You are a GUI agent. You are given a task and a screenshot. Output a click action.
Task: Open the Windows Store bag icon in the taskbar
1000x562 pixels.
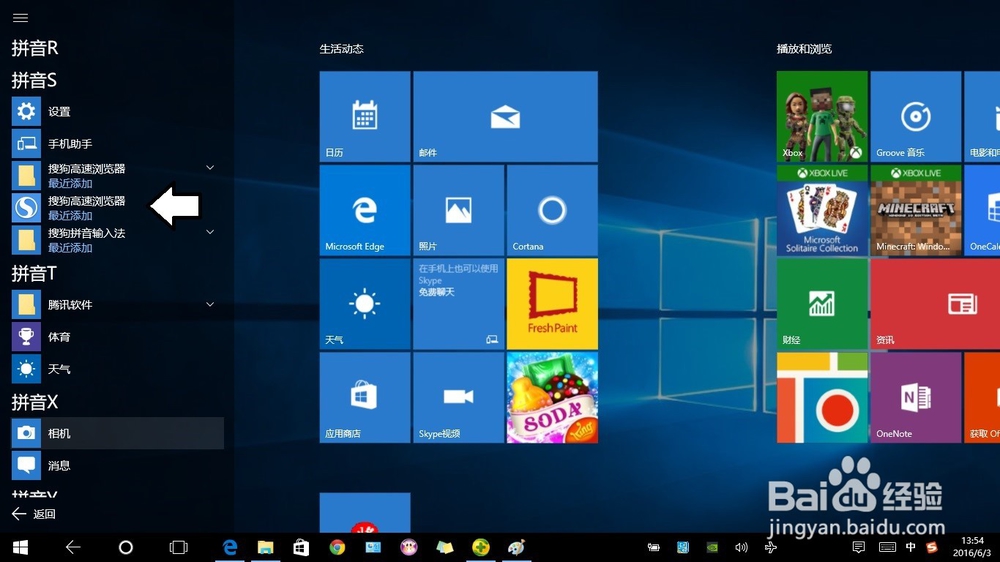tap(301, 547)
